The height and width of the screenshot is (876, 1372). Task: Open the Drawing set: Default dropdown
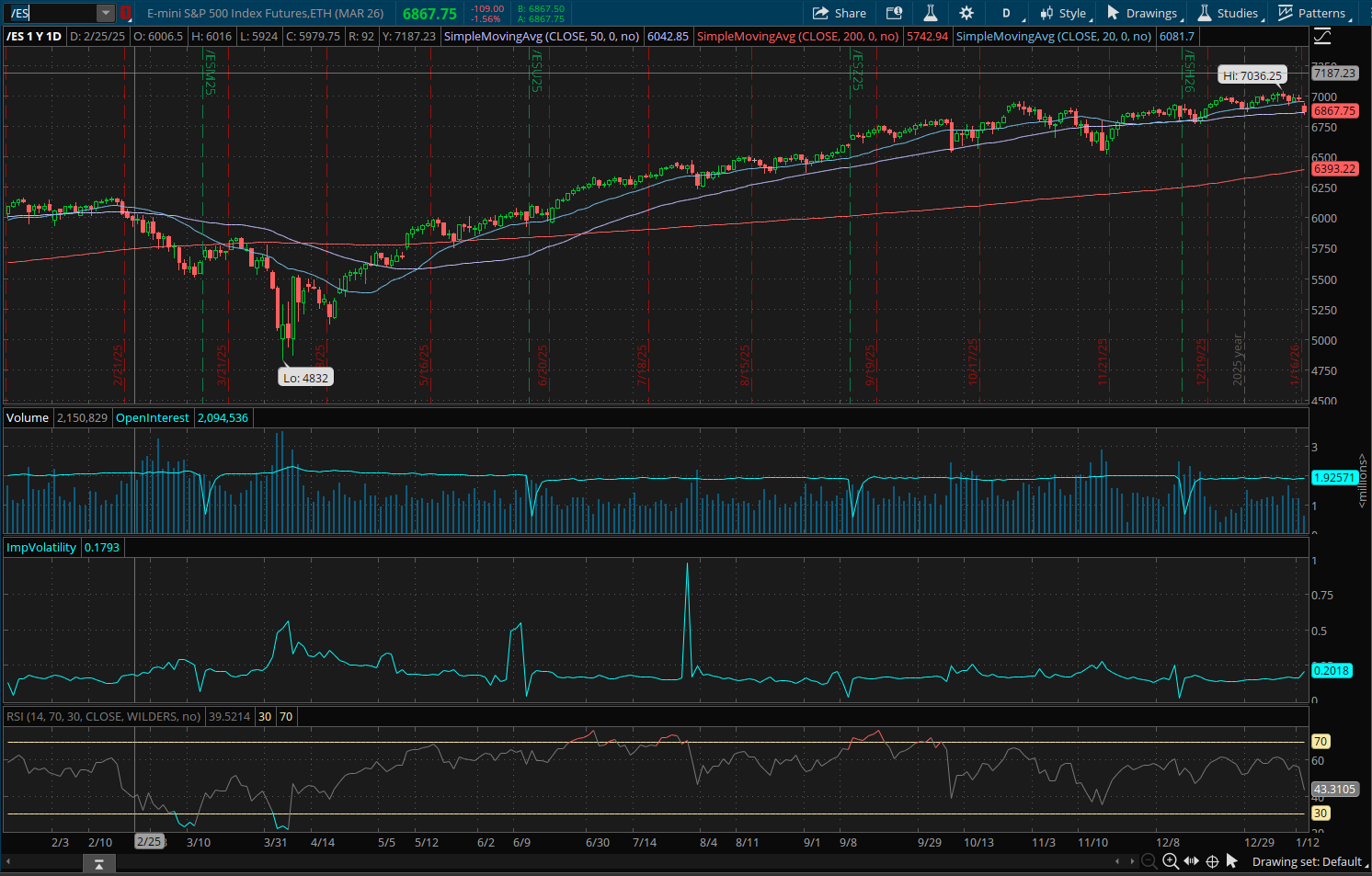coord(1309,861)
